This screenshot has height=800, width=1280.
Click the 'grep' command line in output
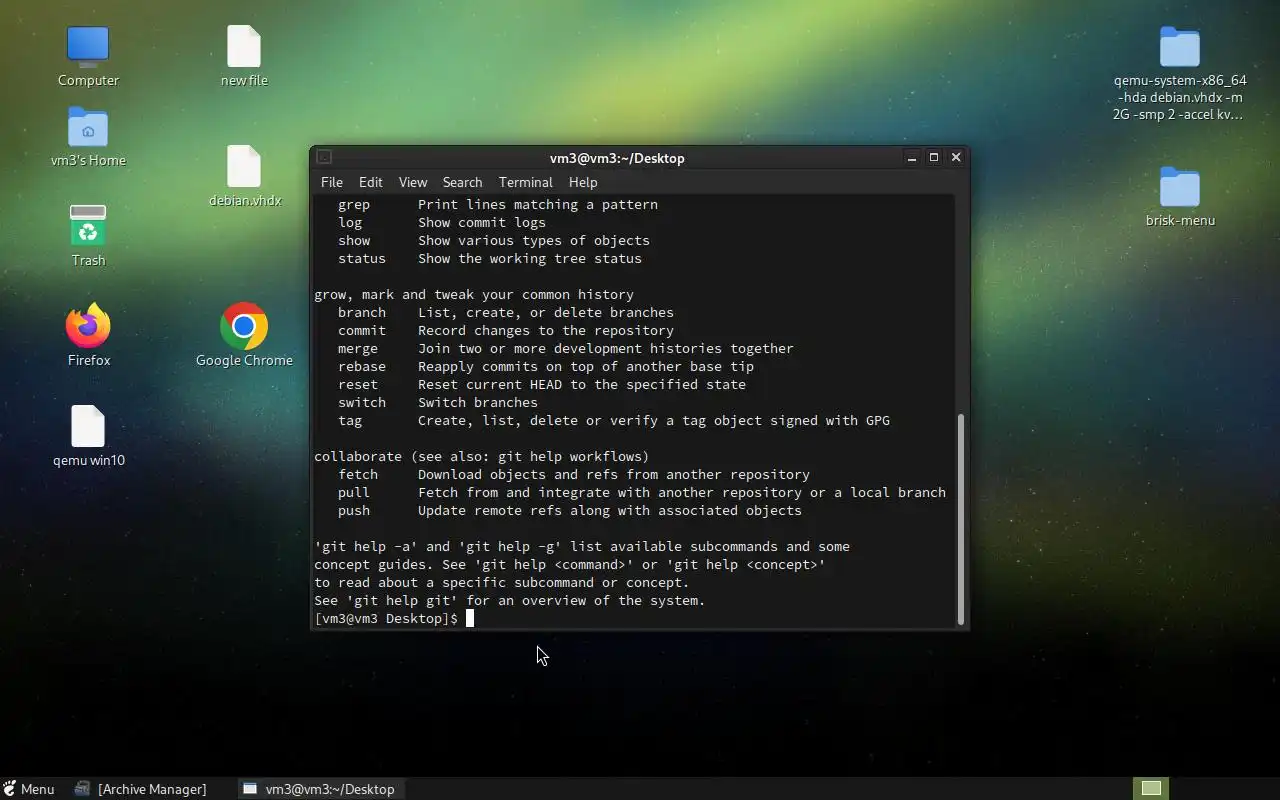pos(498,205)
